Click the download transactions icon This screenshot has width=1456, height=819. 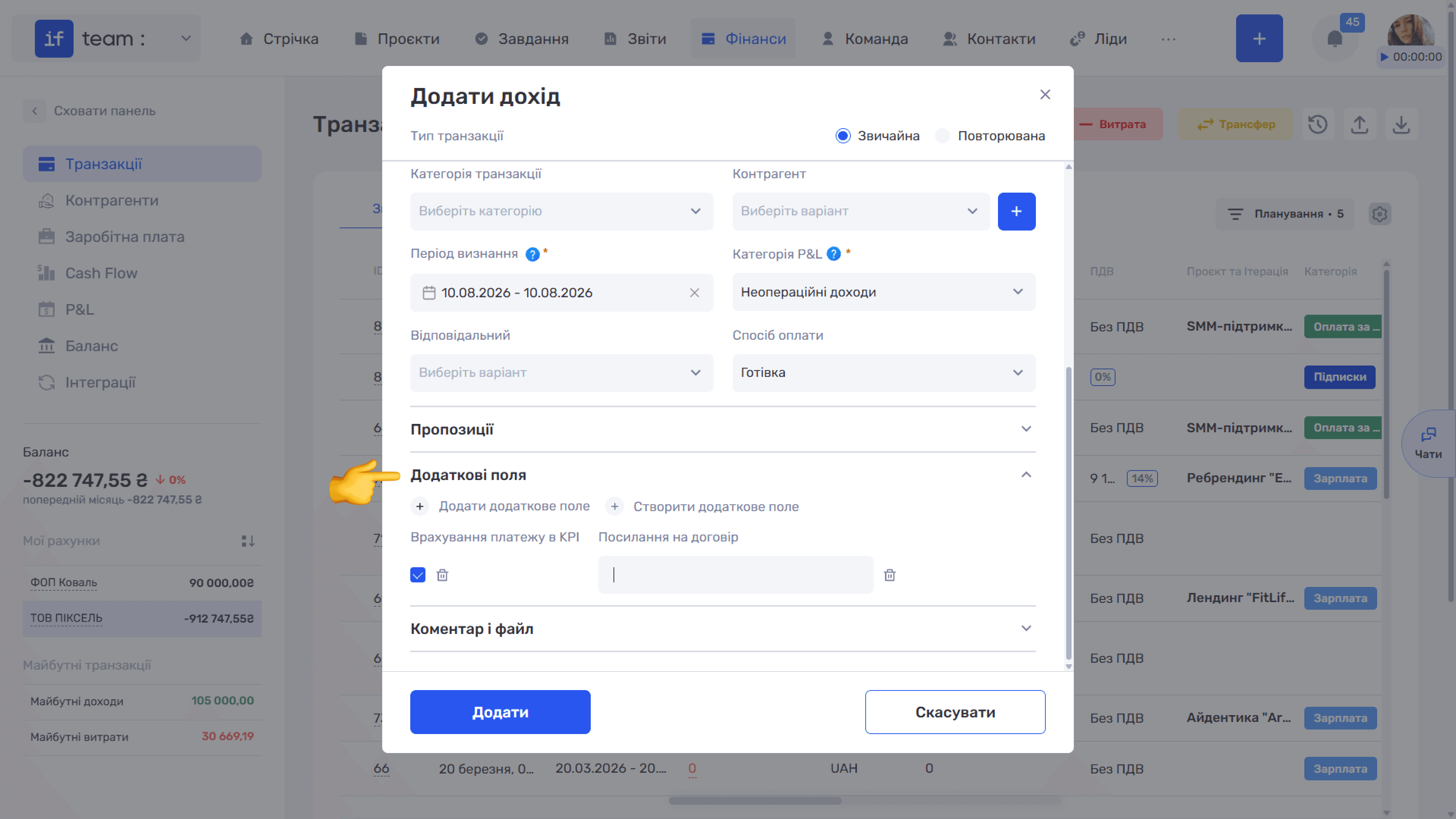coord(1401,124)
